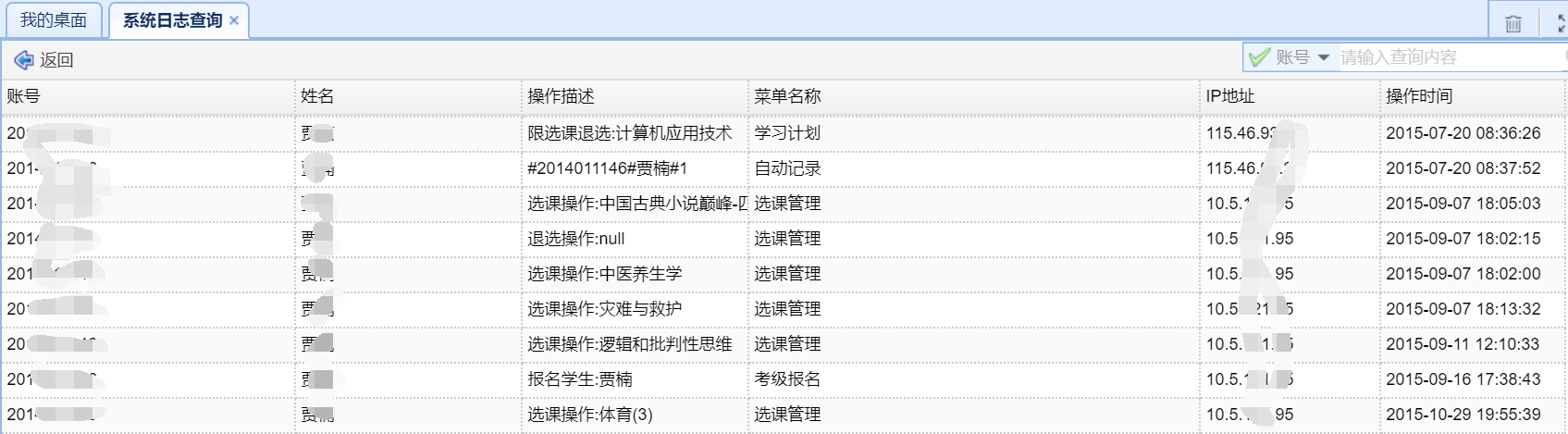
Task: Select the 退选操作:null log entry
Action: (575, 239)
